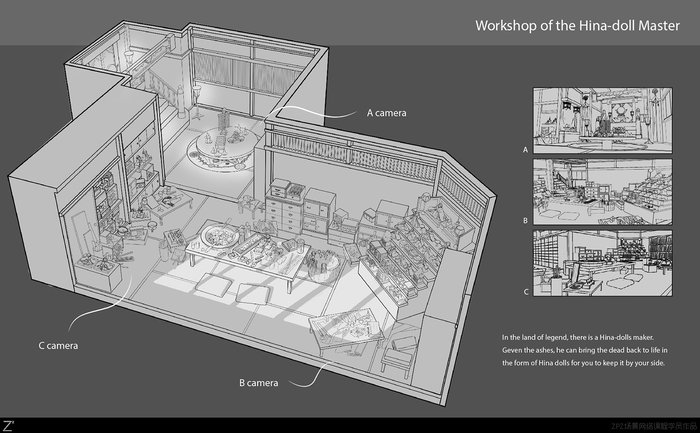Click the letter C beside third thumbnail
This screenshot has width=700, height=433.
point(525,291)
